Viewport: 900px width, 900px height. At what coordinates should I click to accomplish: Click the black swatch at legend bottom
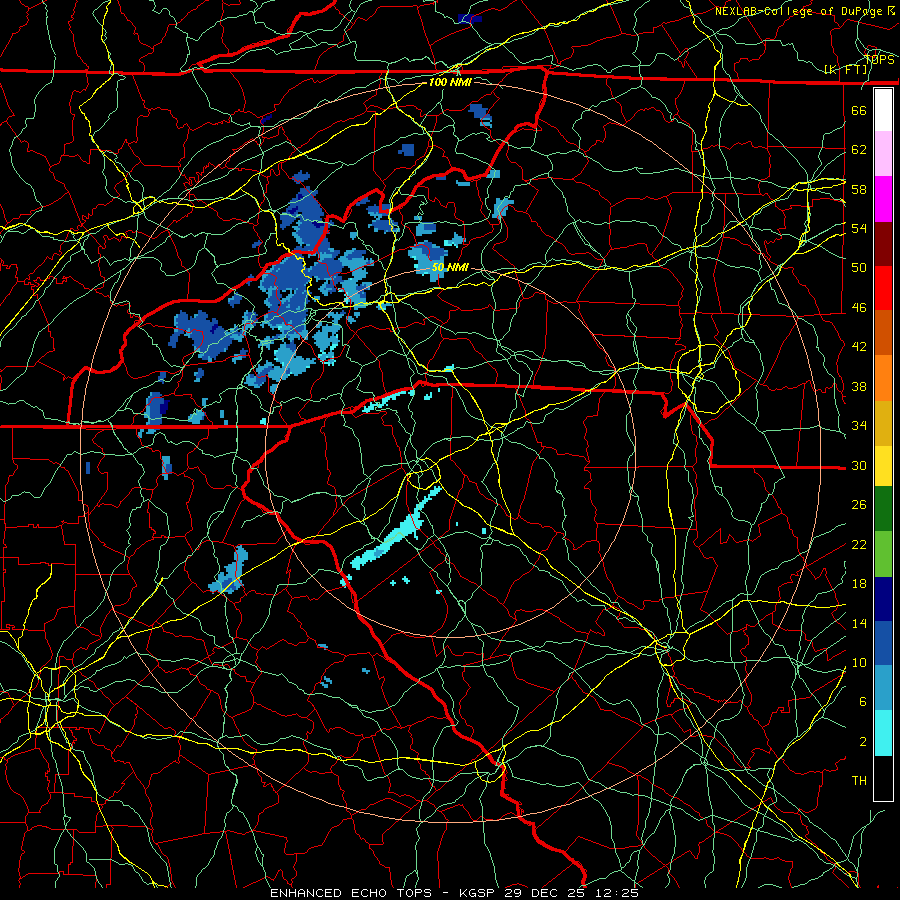tap(883, 778)
